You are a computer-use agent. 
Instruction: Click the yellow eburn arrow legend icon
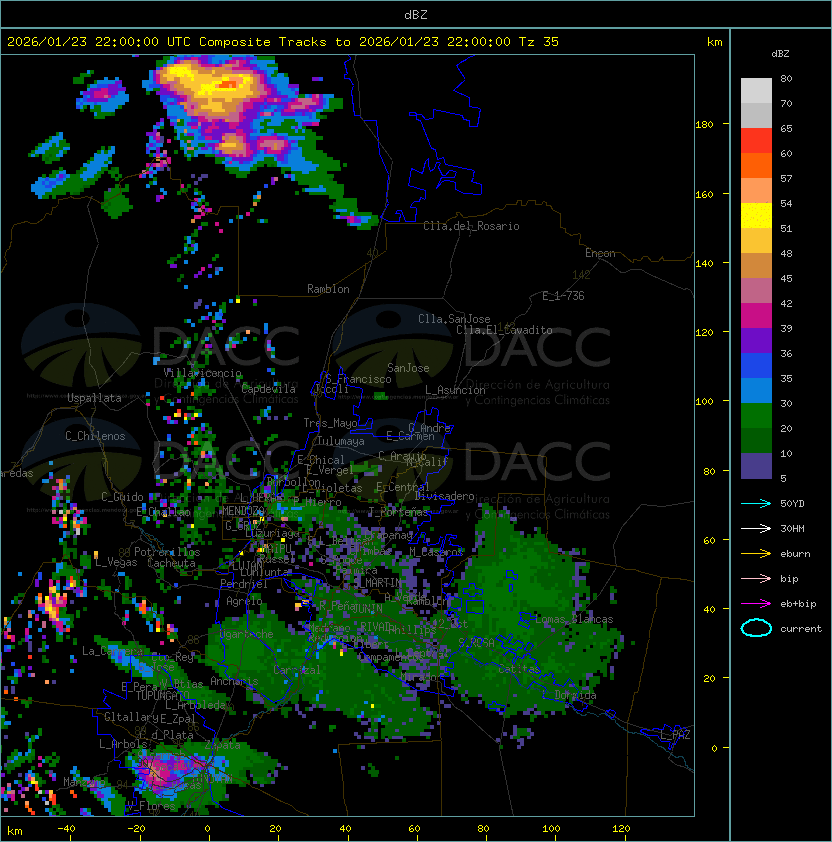pyautogui.click(x=756, y=554)
